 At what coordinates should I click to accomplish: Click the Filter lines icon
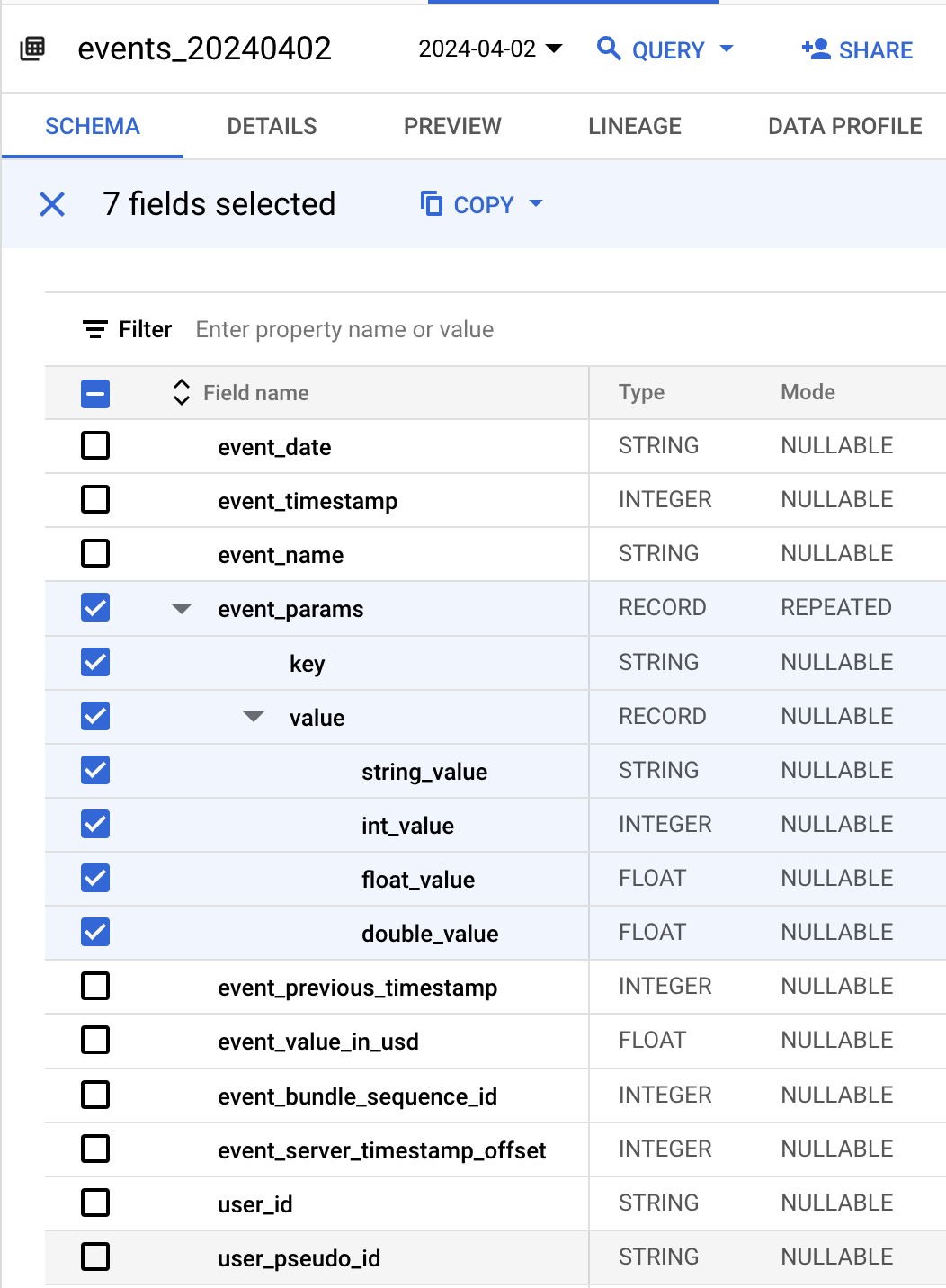[94, 330]
